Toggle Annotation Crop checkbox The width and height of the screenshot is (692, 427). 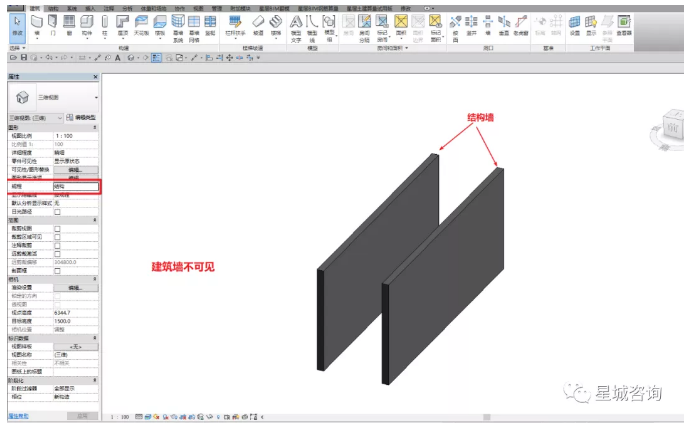pyautogui.click(x=57, y=245)
